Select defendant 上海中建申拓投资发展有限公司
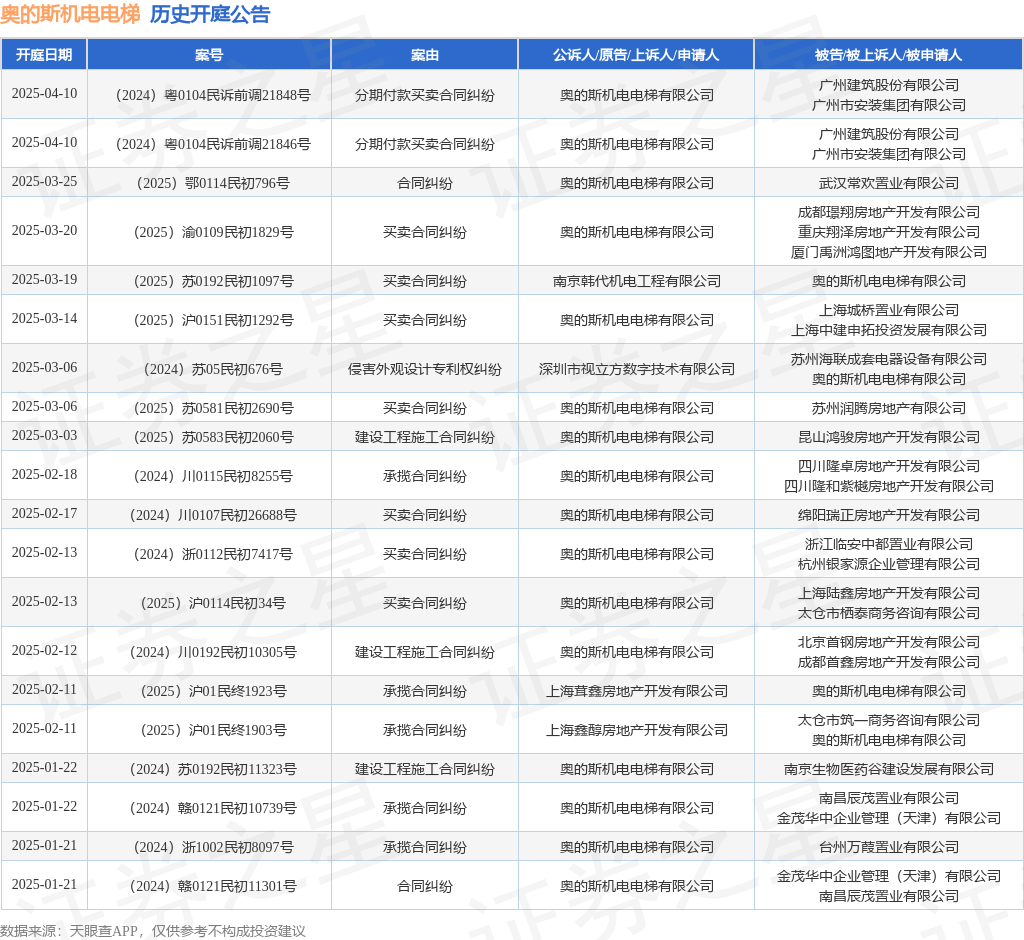The height and width of the screenshot is (940, 1024). [x=889, y=331]
